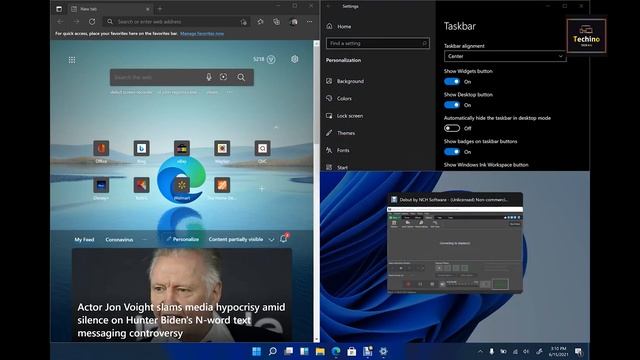Open the notification center icon
This screenshot has width=640, height=360.
click(x=578, y=351)
